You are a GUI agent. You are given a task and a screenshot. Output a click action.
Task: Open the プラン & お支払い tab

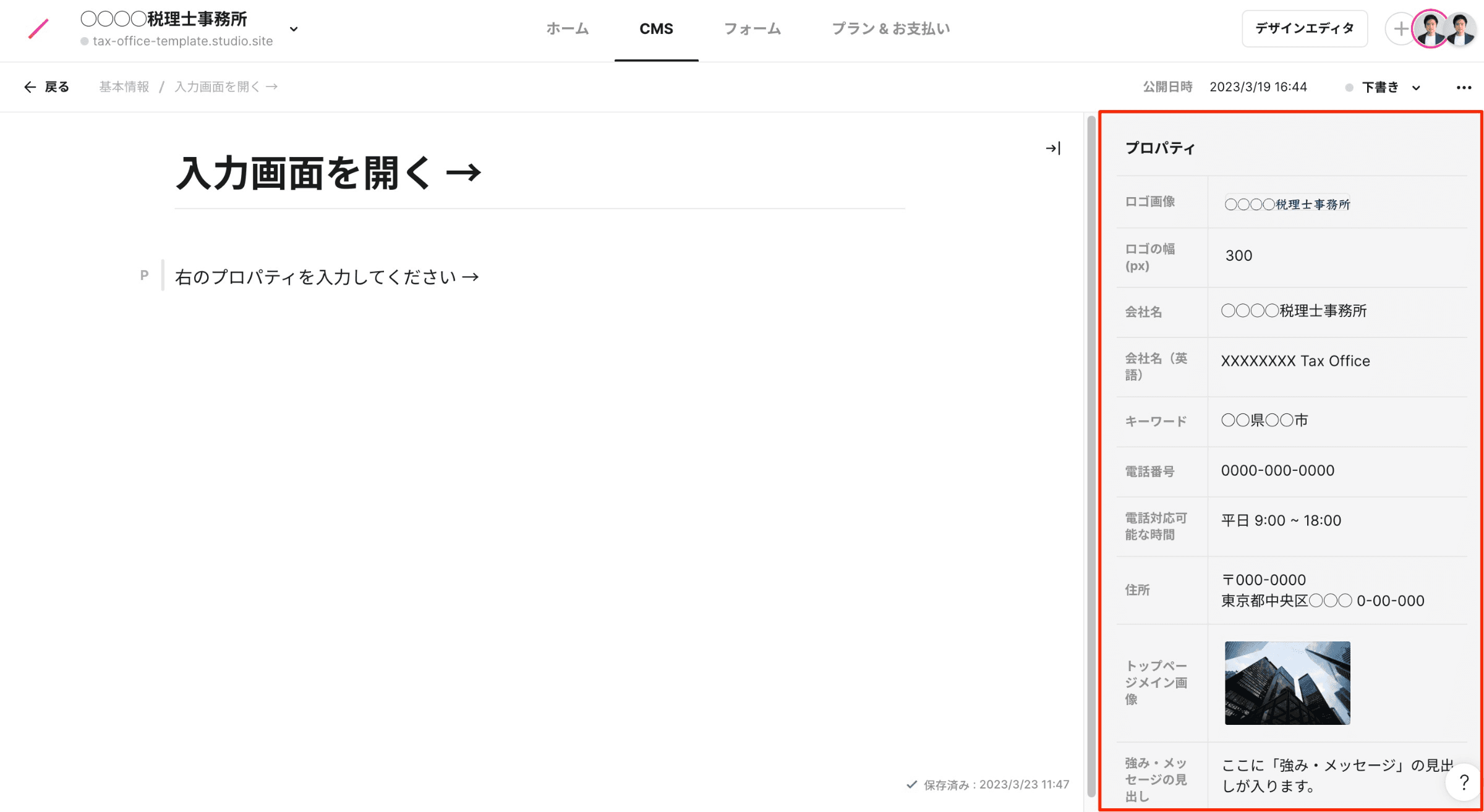890,29
